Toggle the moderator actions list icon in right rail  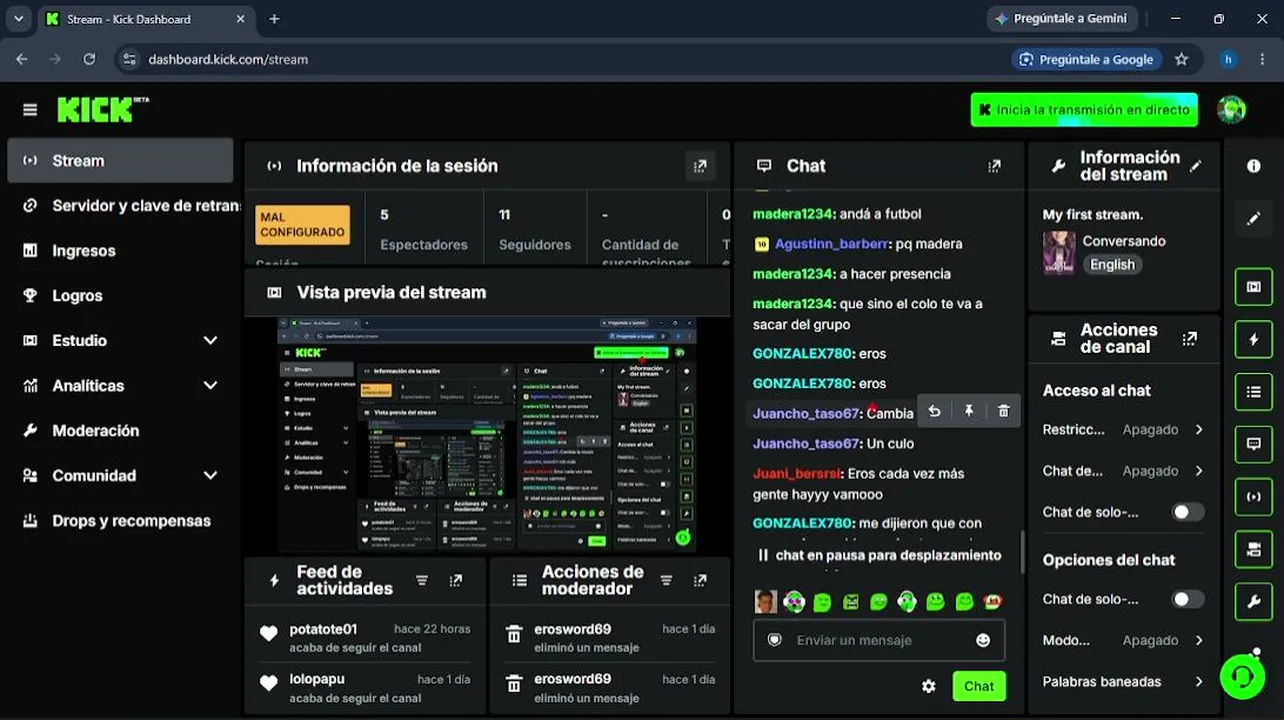pos(1254,392)
